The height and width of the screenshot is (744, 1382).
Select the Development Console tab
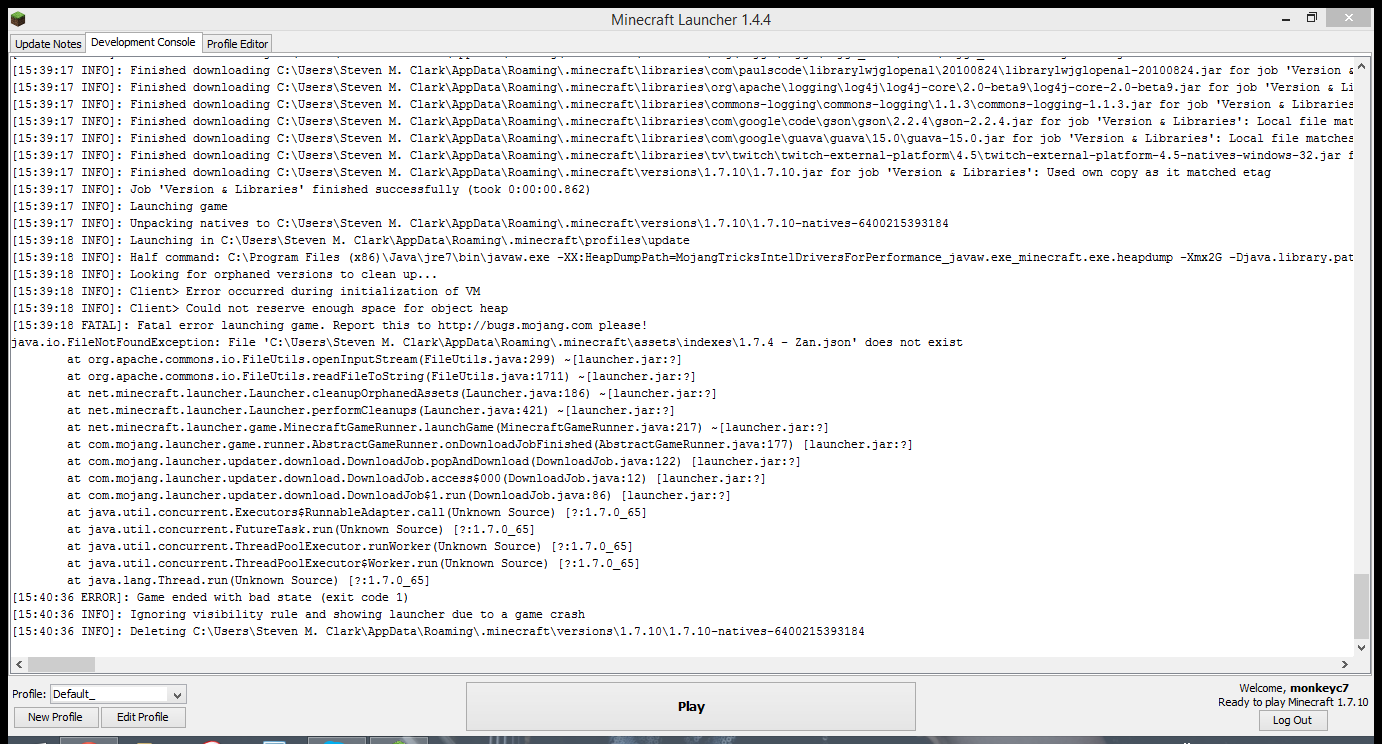[x=143, y=42]
